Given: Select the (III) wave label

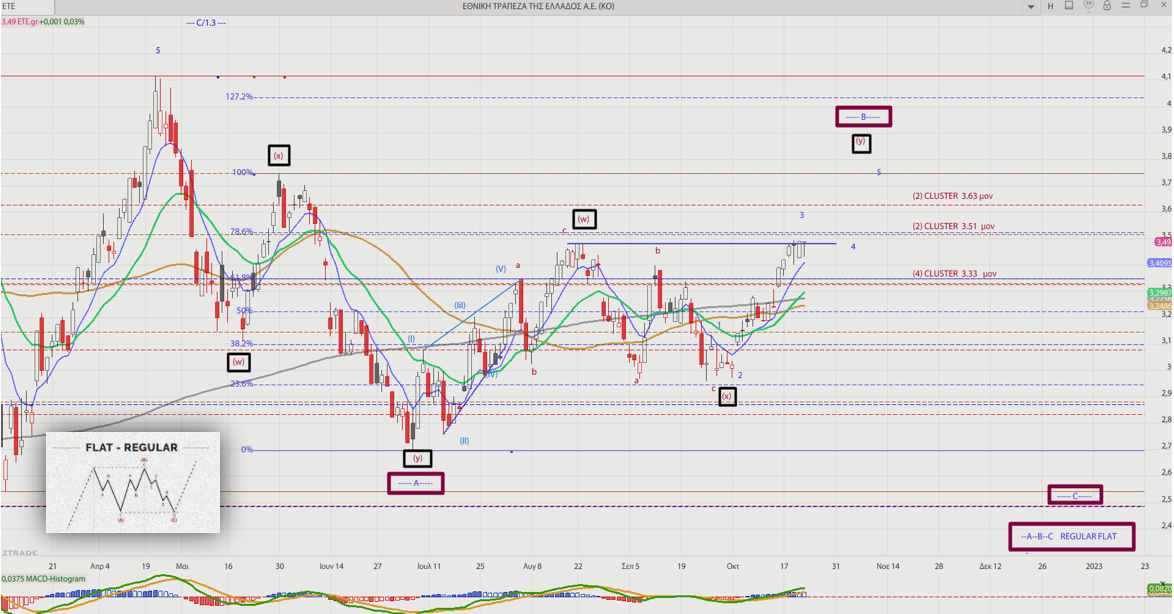Looking at the screenshot, I should click(460, 306).
